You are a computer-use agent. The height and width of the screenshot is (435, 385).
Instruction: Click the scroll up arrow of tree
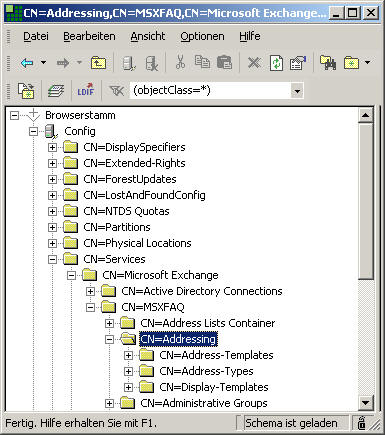click(x=366, y=115)
